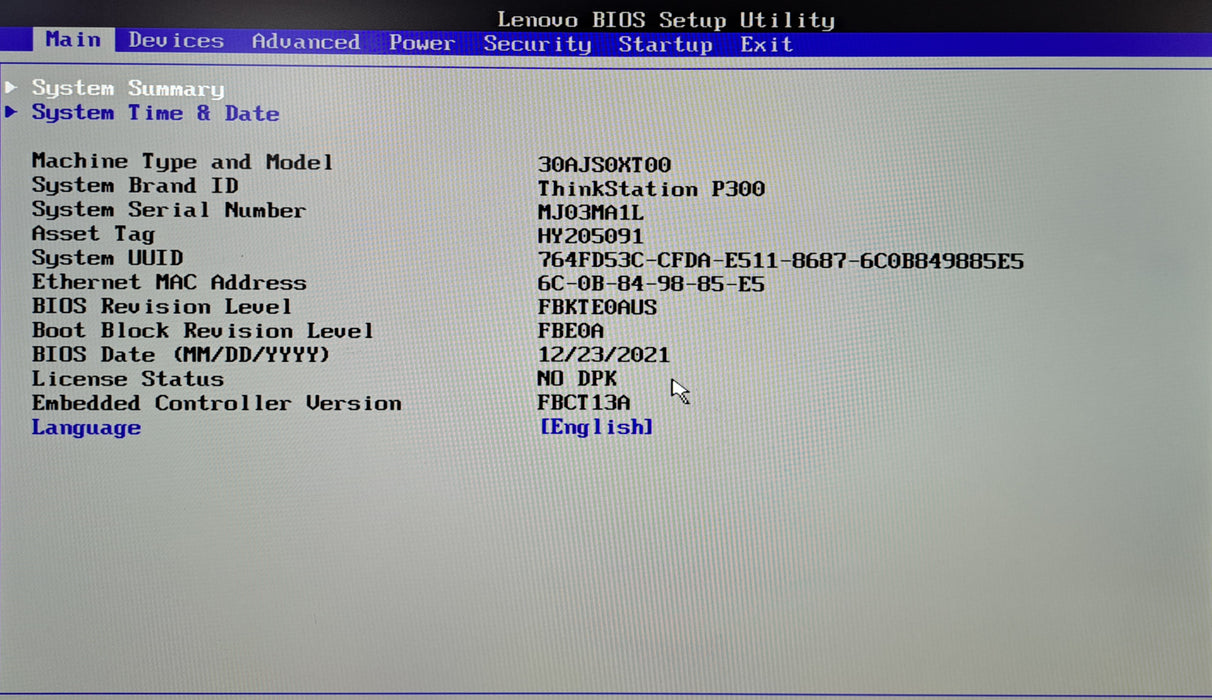Screen dimensions: 1212x700
Task: Select license value NO DPK
Action: 577,379
